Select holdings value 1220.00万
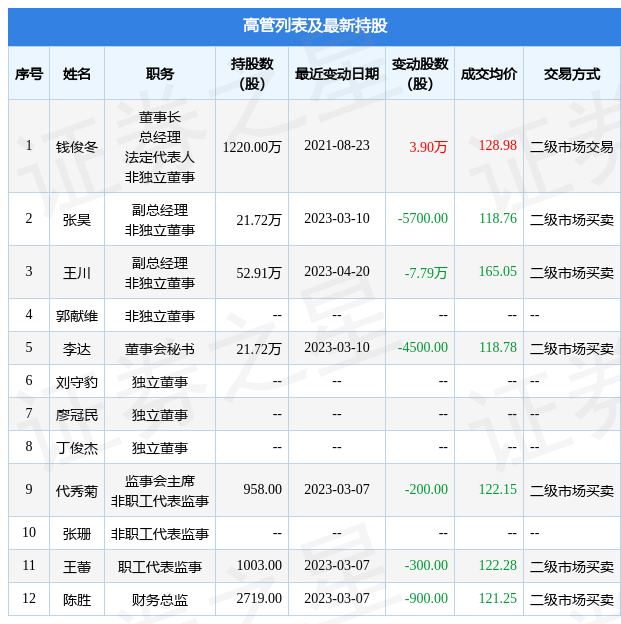The image size is (621, 624). click(x=252, y=147)
